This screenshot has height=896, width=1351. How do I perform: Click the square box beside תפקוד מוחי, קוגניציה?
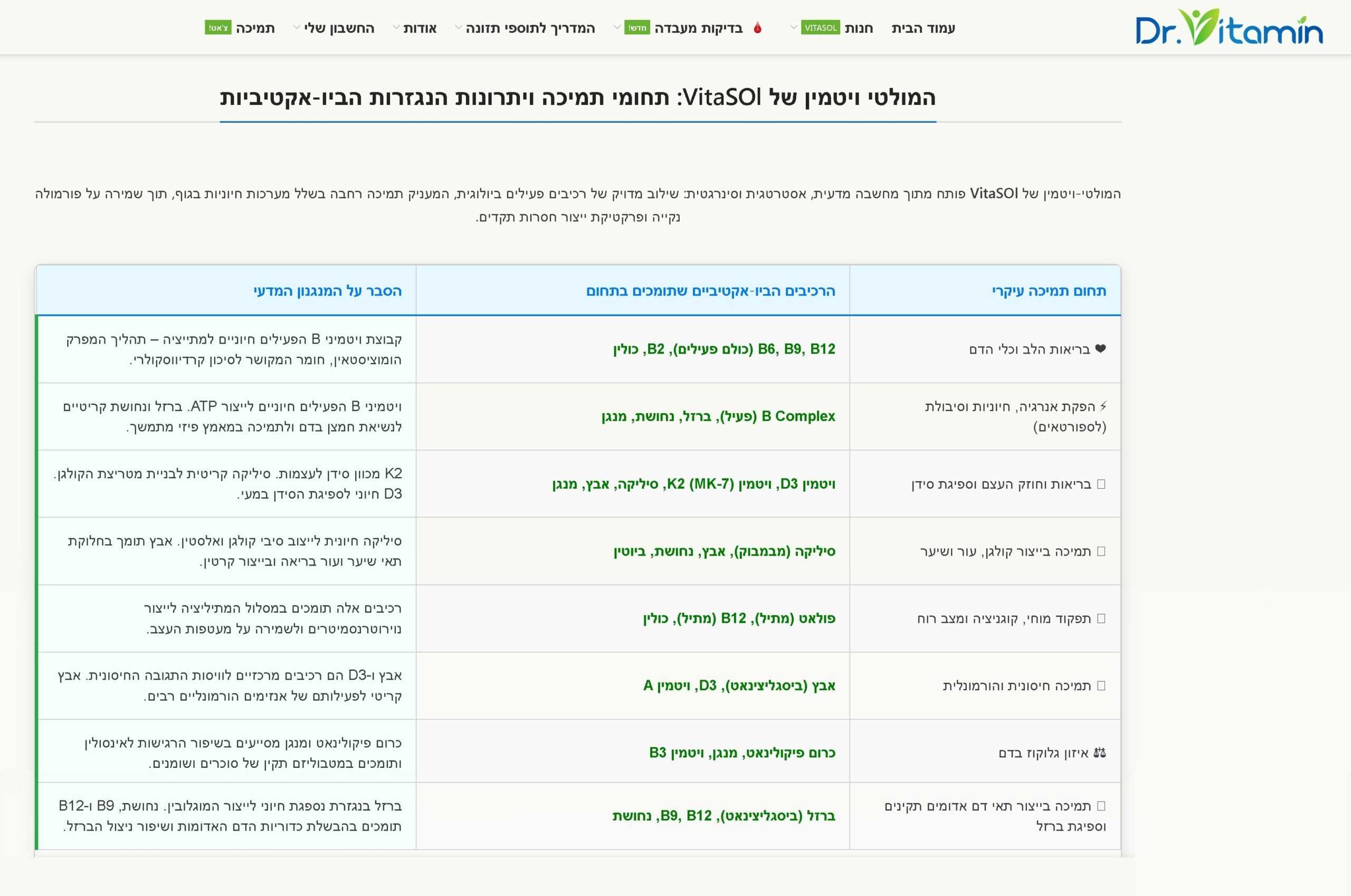pyautogui.click(x=1101, y=618)
